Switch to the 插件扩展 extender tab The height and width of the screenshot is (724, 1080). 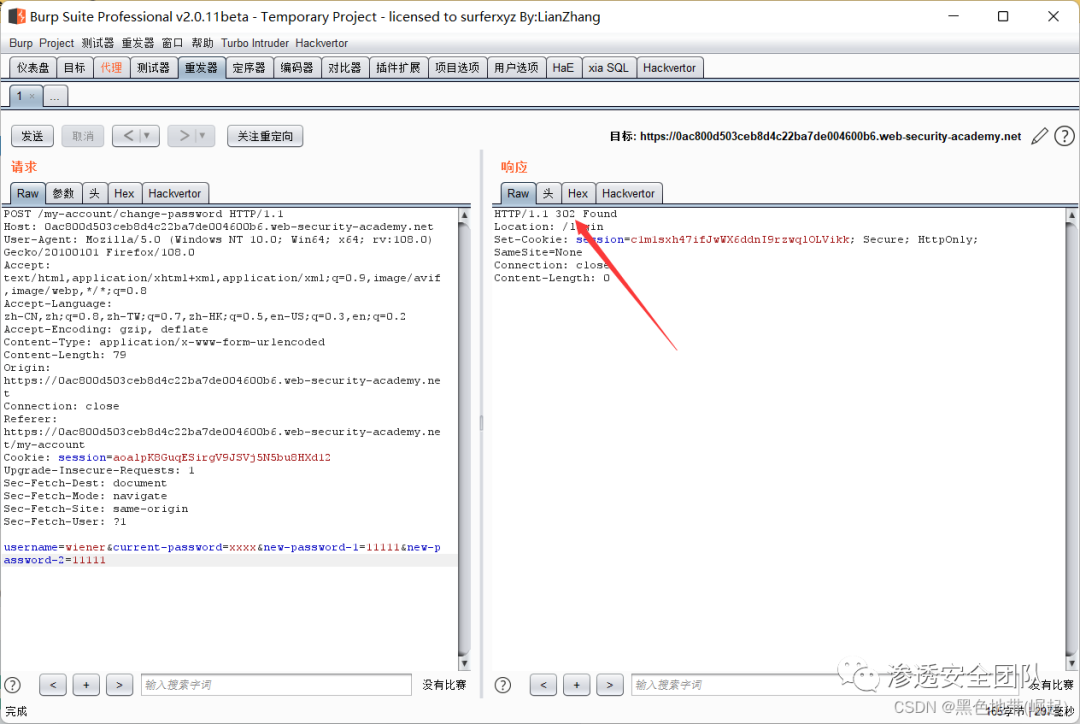[x=398, y=68]
